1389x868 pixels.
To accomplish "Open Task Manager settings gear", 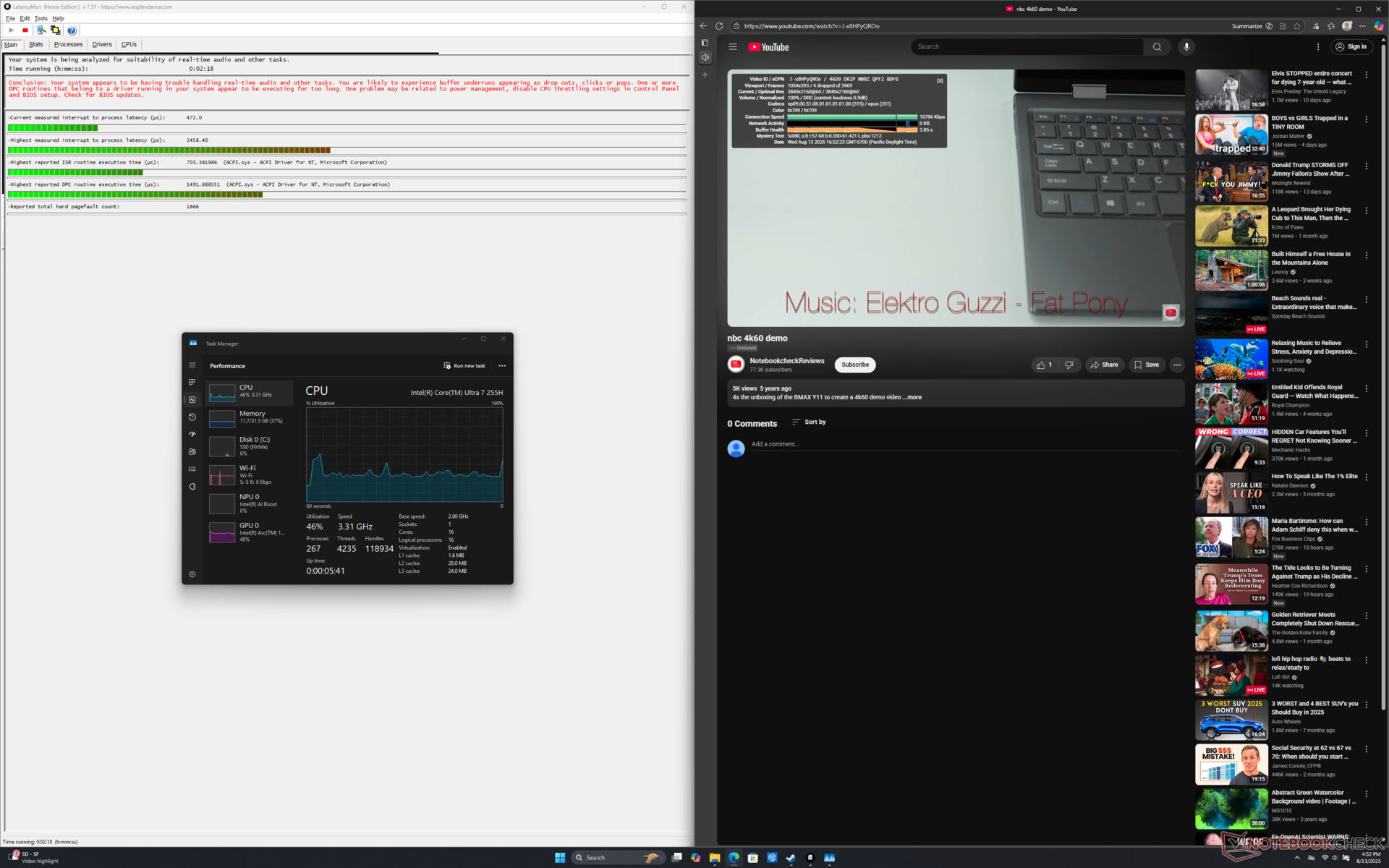I will click(192, 574).
